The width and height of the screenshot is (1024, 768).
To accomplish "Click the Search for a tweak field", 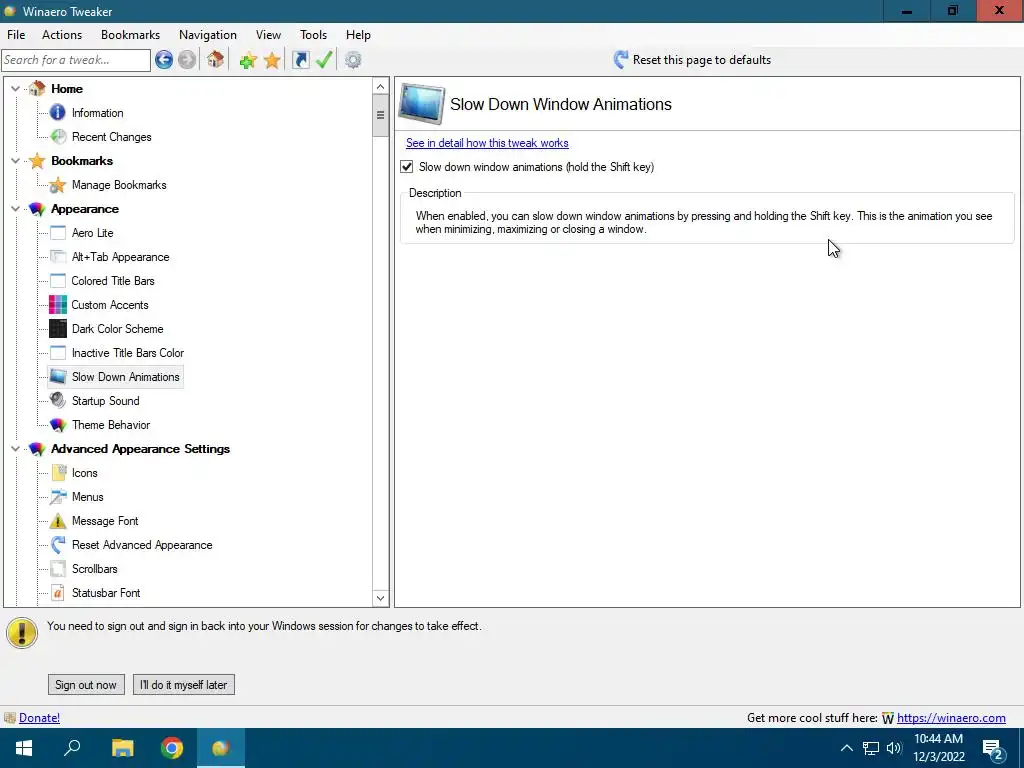I will click(x=76, y=60).
